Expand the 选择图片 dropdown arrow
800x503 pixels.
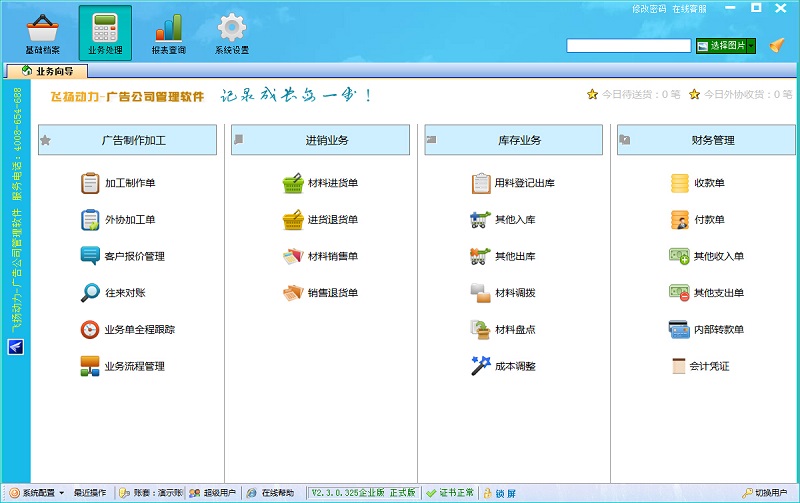pyautogui.click(x=750, y=45)
